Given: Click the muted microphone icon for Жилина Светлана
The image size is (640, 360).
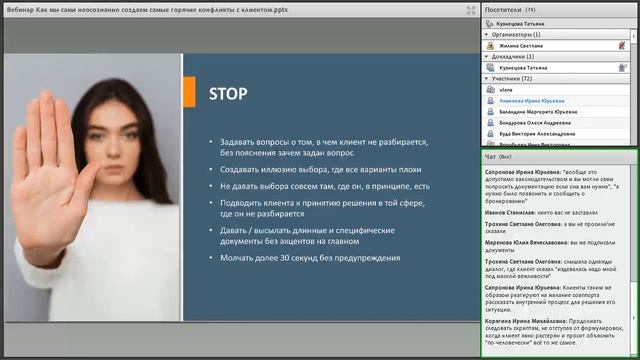Looking at the screenshot, I should (622, 46).
